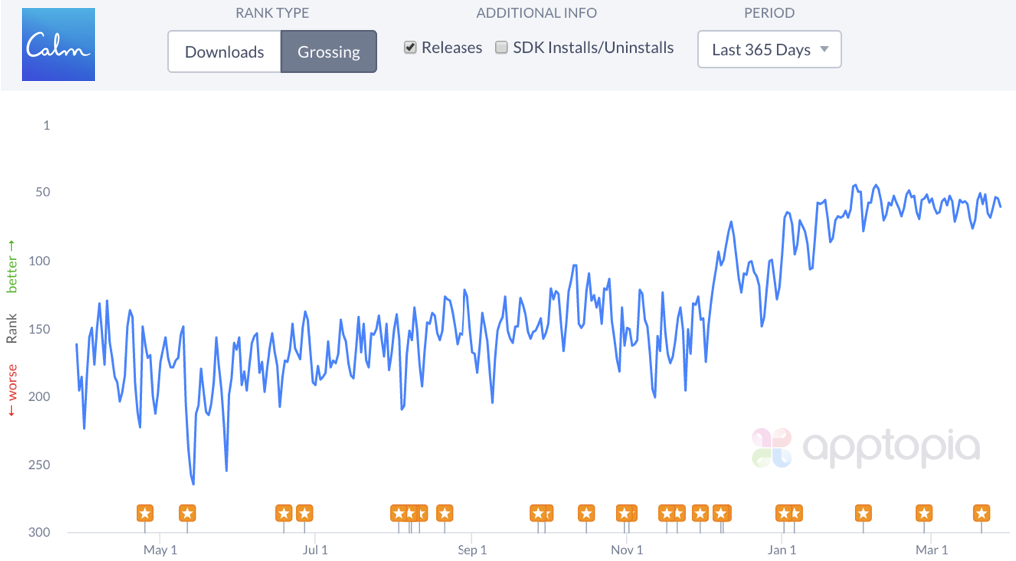Click the release star just before Sep 1
1016x561 pixels.
coord(445,514)
